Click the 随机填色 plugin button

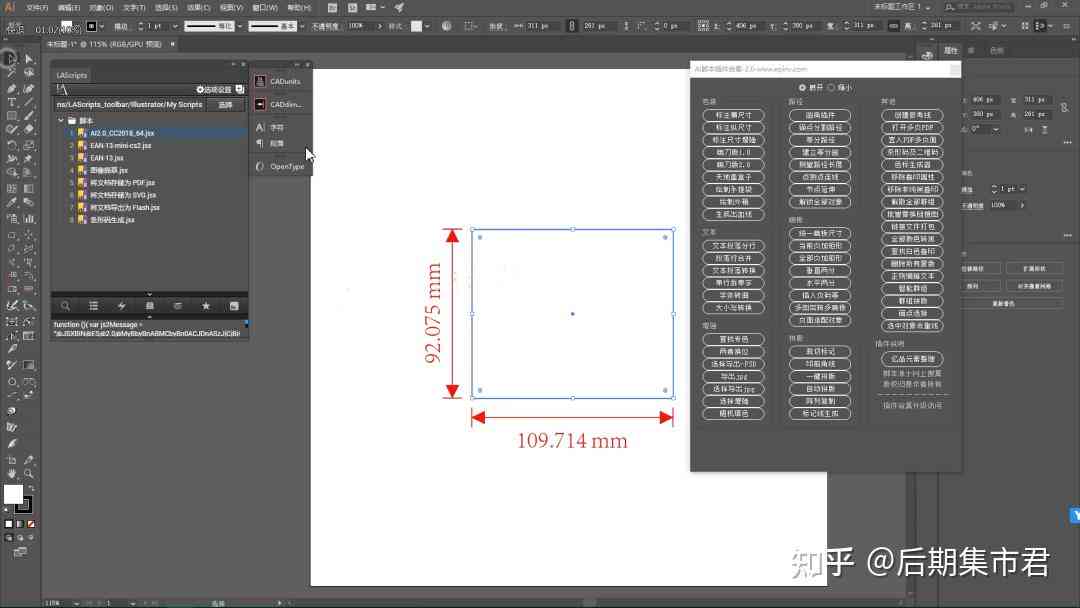coord(734,414)
